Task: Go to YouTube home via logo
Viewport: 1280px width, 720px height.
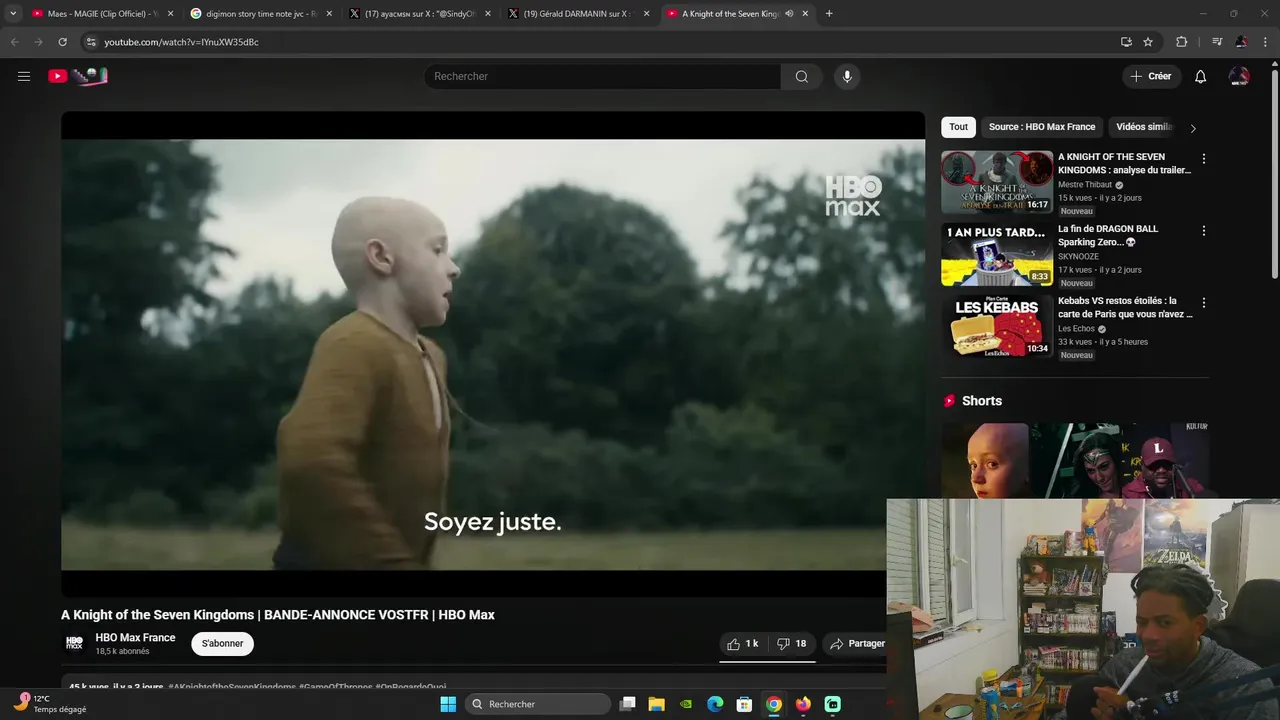Action: pos(78,76)
